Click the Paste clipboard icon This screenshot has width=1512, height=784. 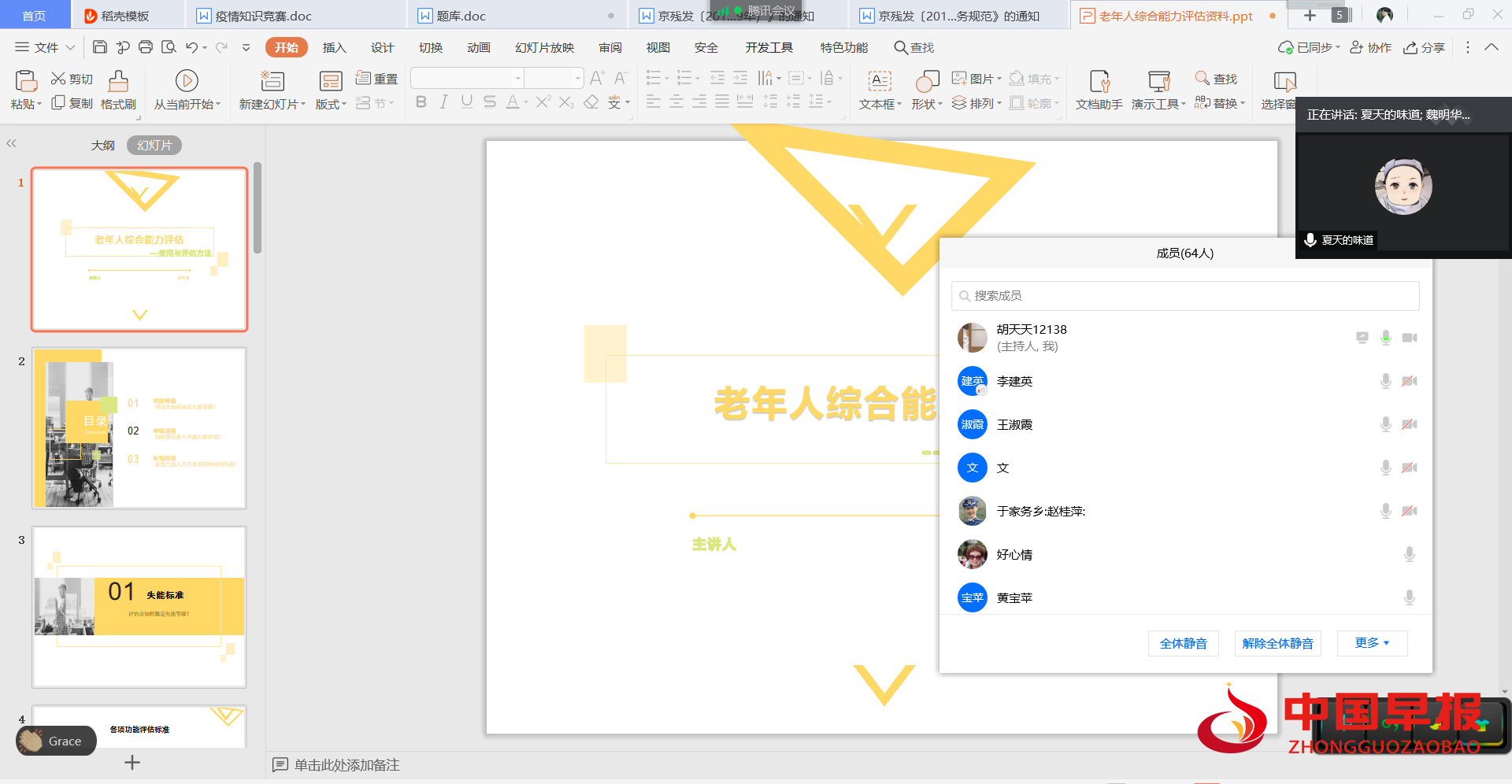tap(26, 80)
